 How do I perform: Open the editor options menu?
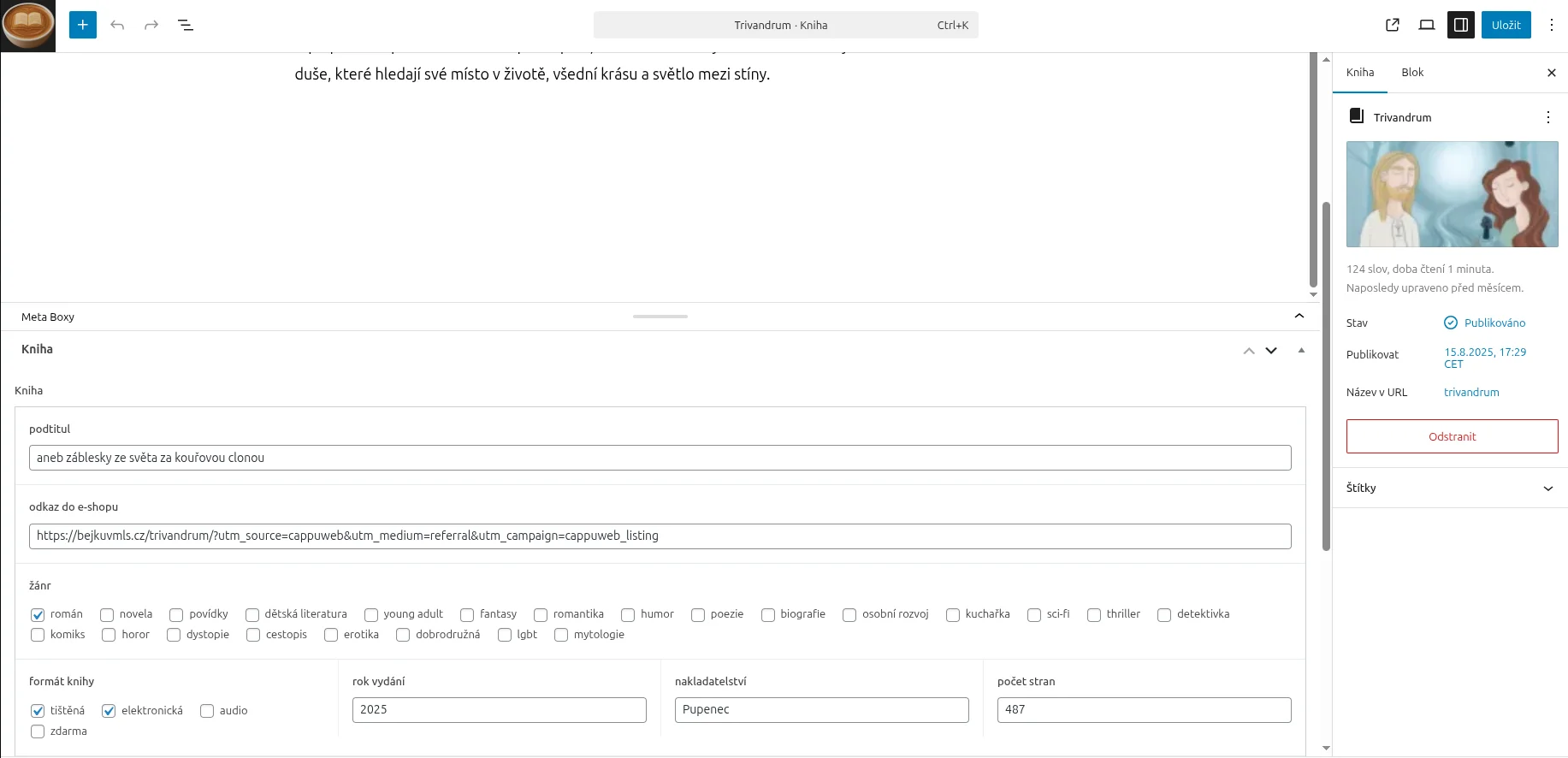point(1551,25)
